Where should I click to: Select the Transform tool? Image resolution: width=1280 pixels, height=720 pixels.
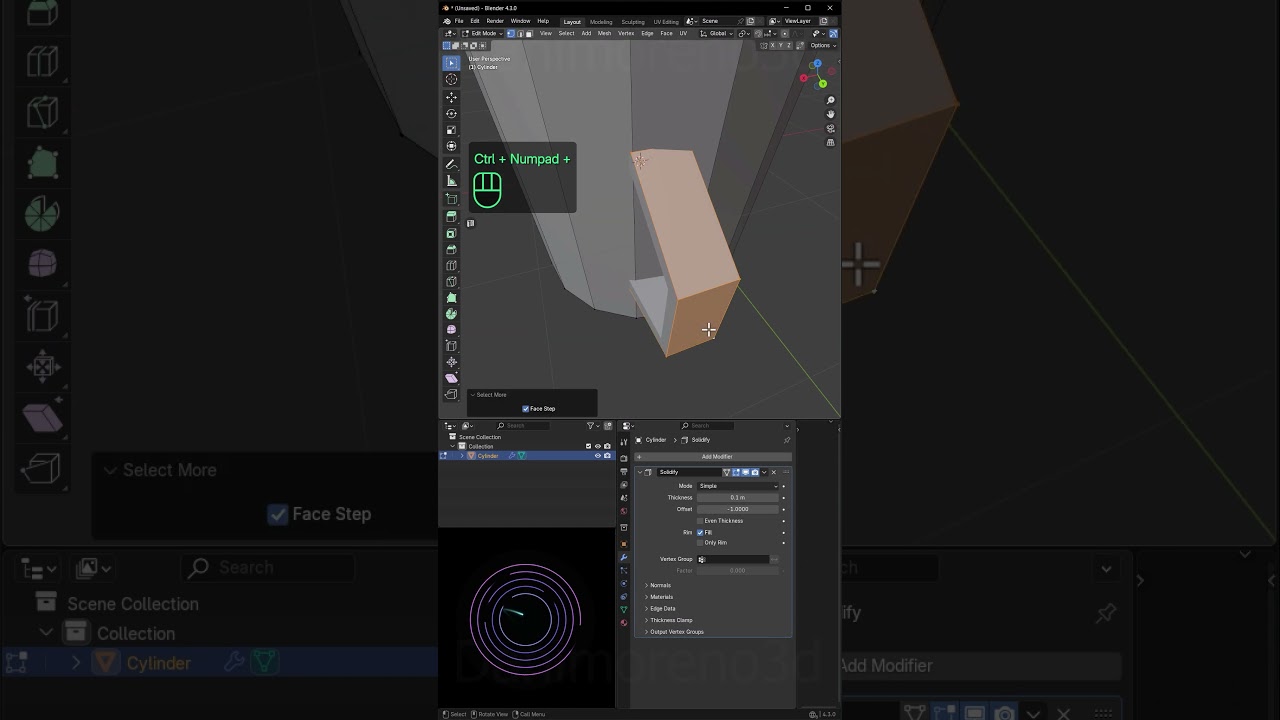click(451, 147)
